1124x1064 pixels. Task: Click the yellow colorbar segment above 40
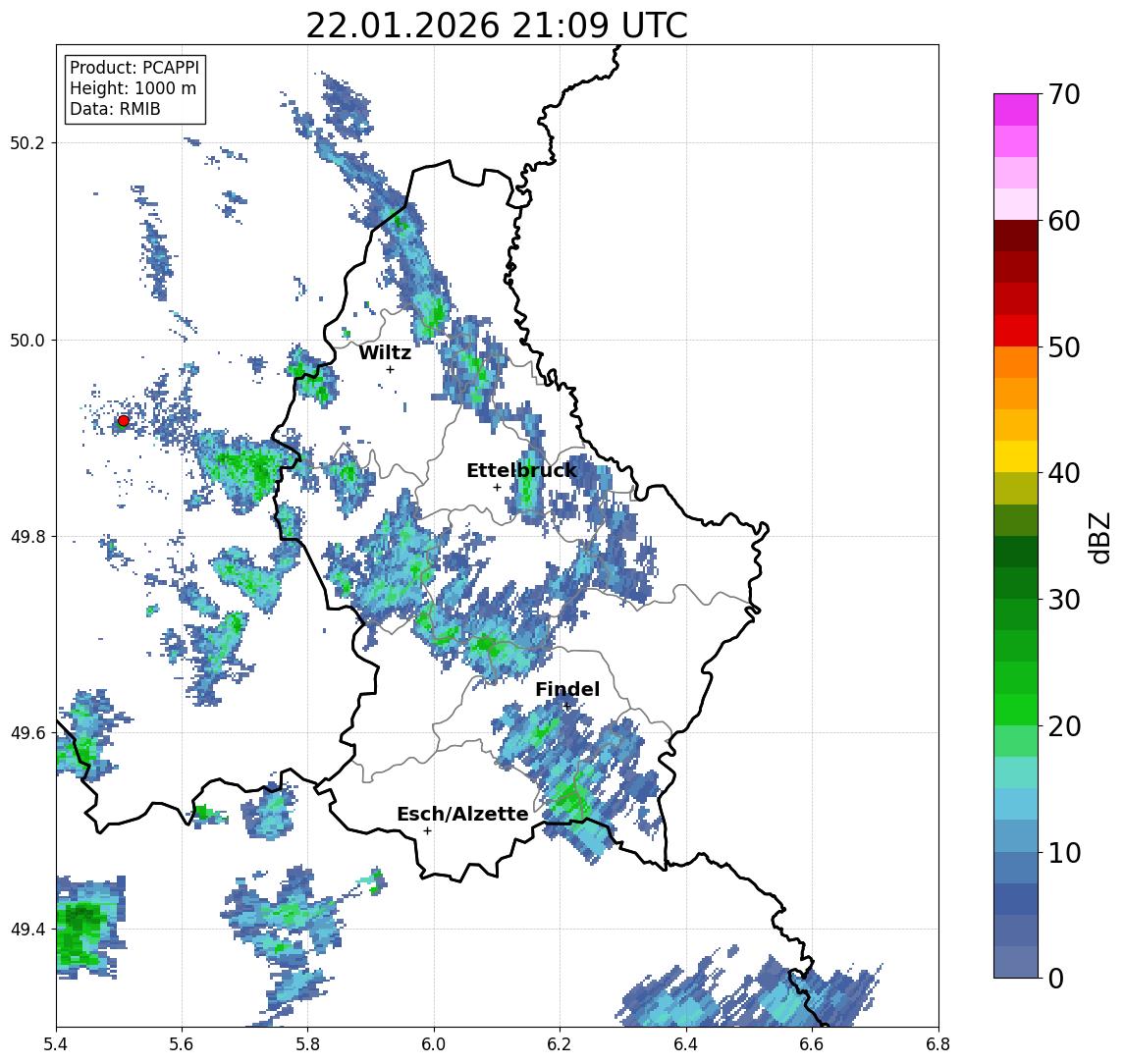(x=1016, y=456)
